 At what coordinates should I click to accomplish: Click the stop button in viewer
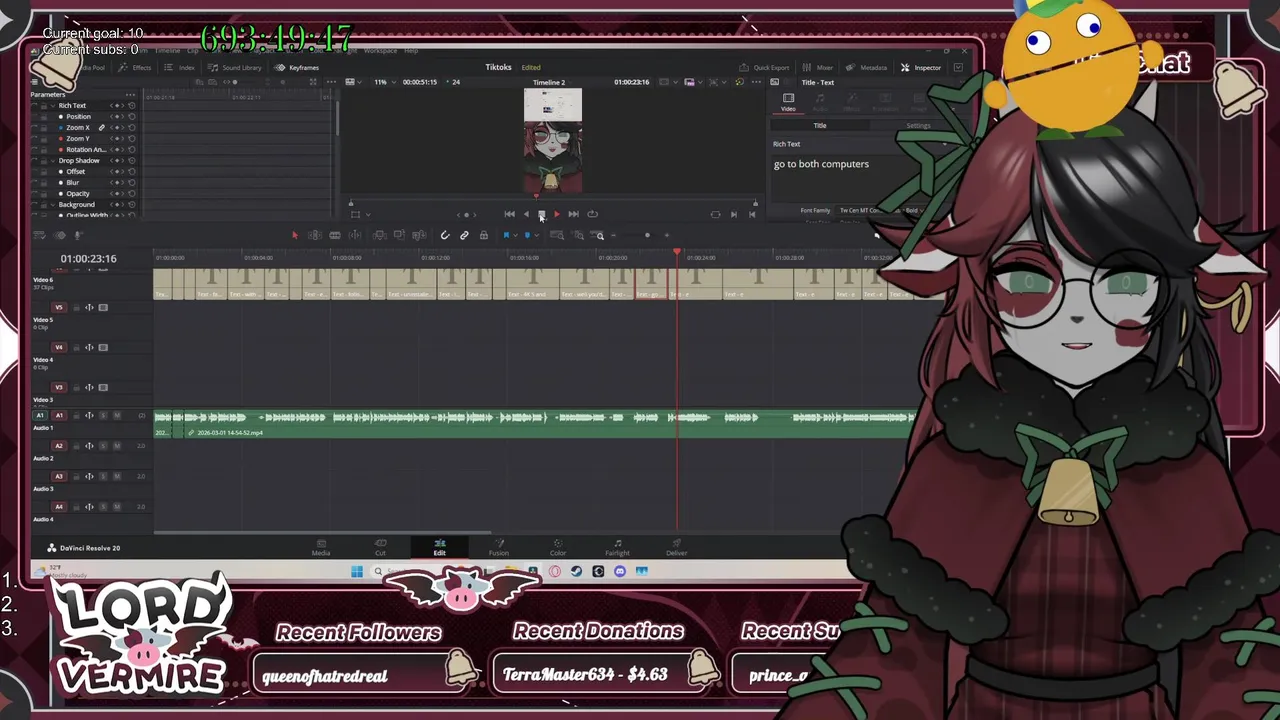tap(542, 214)
